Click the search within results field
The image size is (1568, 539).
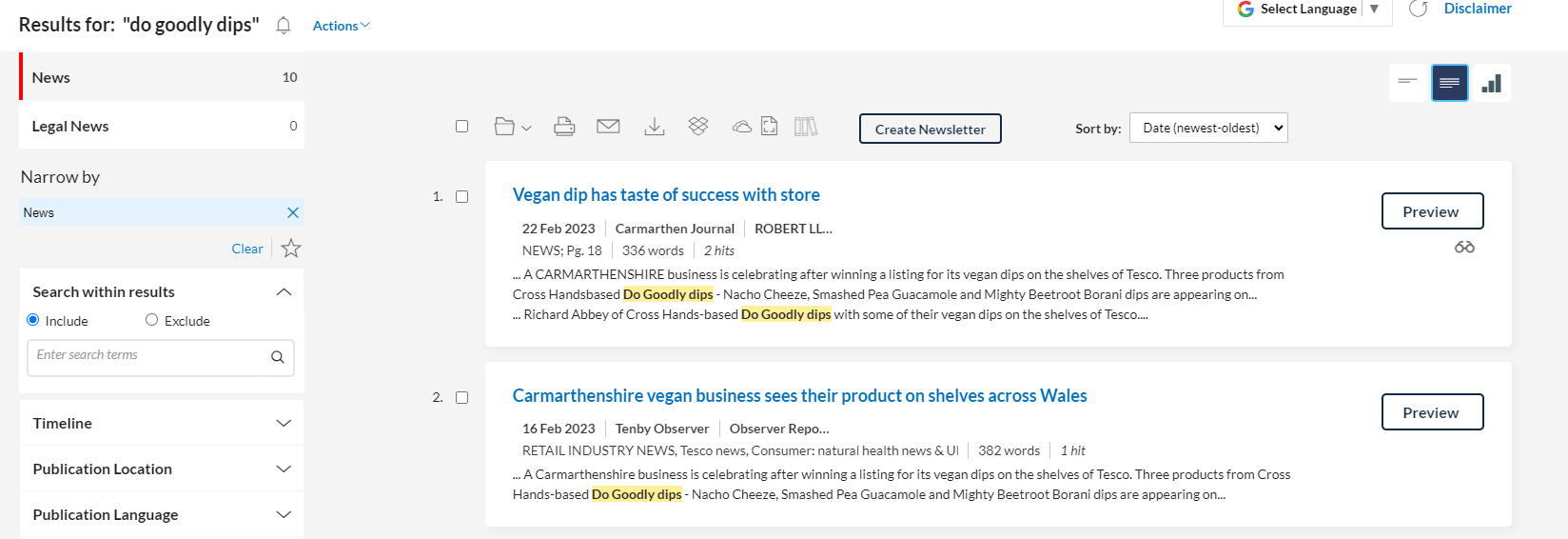pos(146,357)
